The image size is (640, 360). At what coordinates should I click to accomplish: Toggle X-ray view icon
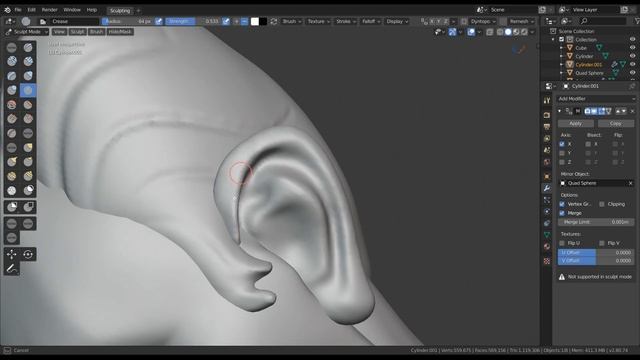(x=489, y=32)
